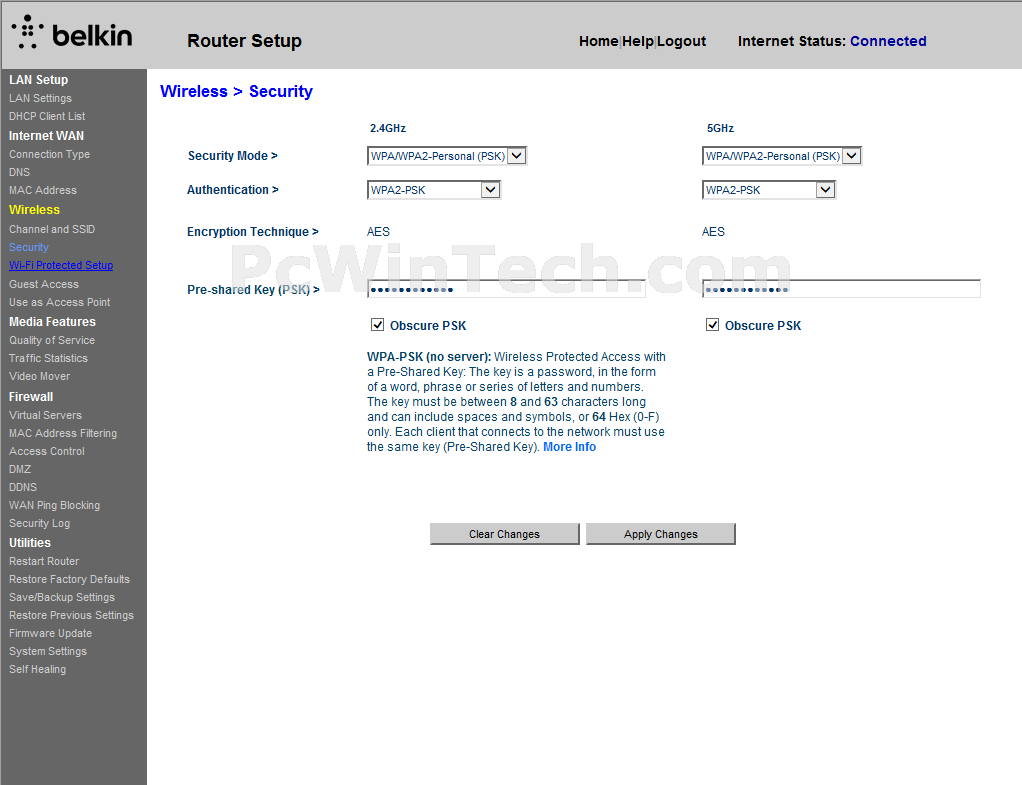
Task: Open Self Healing page
Action: point(38,670)
